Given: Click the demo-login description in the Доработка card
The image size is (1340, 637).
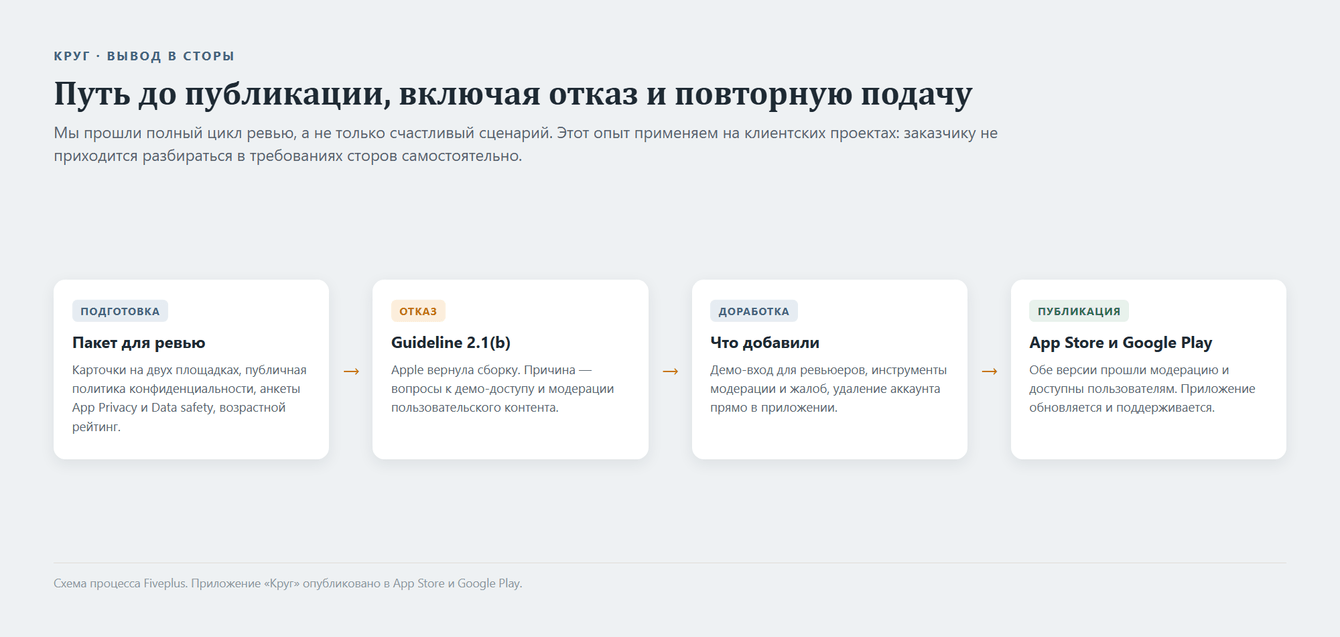Looking at the screenshot, I should point(829,389).
